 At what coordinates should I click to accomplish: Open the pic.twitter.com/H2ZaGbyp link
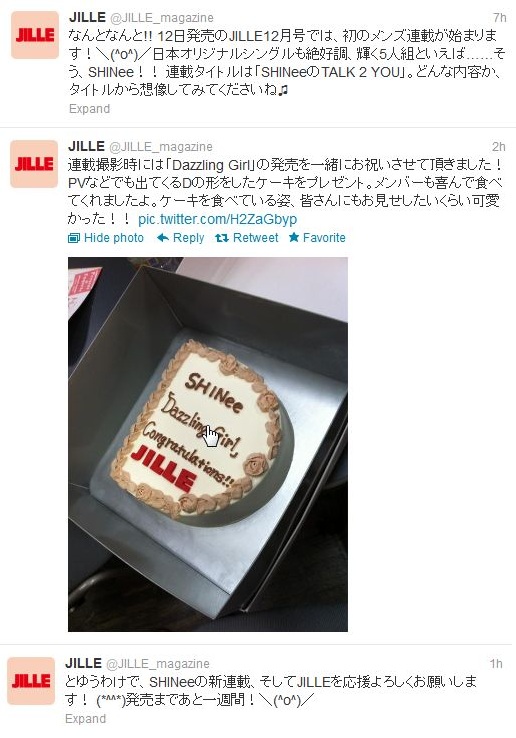(218, 219)
